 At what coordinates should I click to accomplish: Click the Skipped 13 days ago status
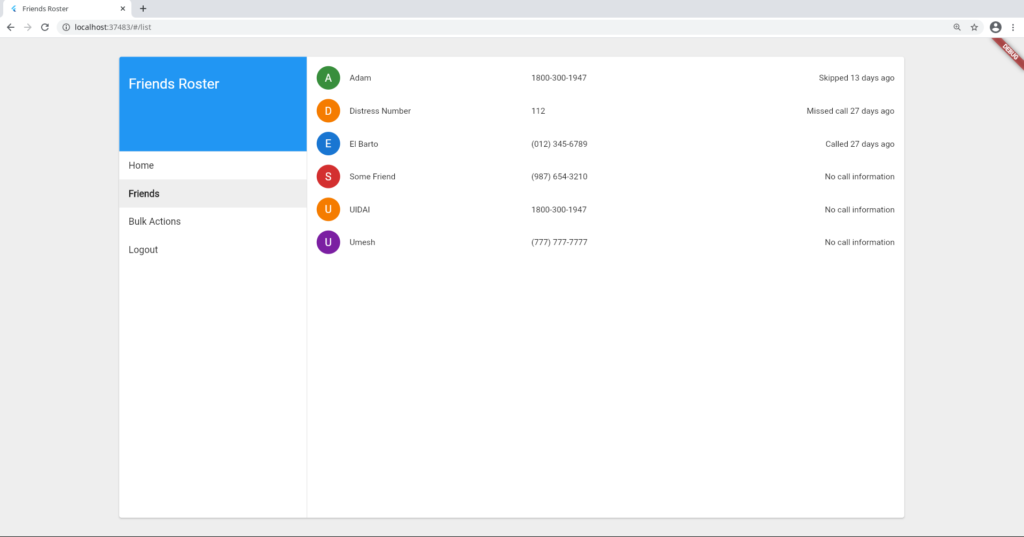pos(857,78)
